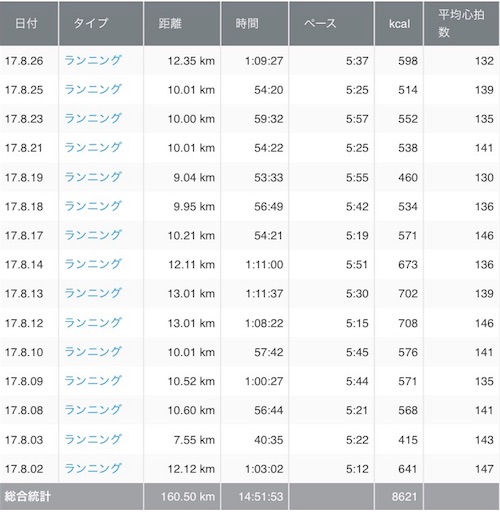Viewport: 500px width, 512px height.
Task: Open the ランニング link for 17.8.18
Action: [x=92, y=206]
